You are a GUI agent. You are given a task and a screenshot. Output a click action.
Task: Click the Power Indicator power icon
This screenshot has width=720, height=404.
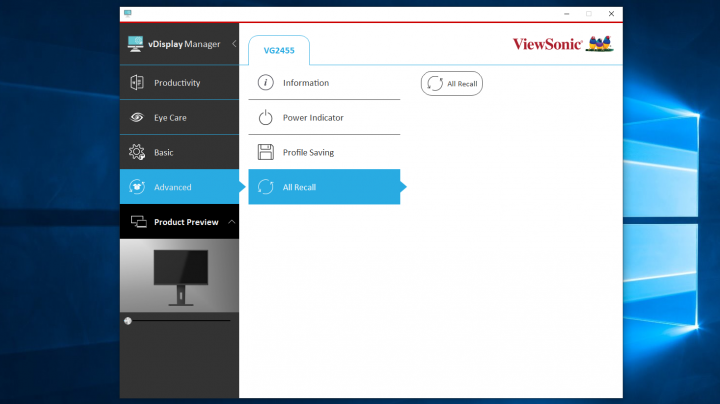click(x=265, y=118)
